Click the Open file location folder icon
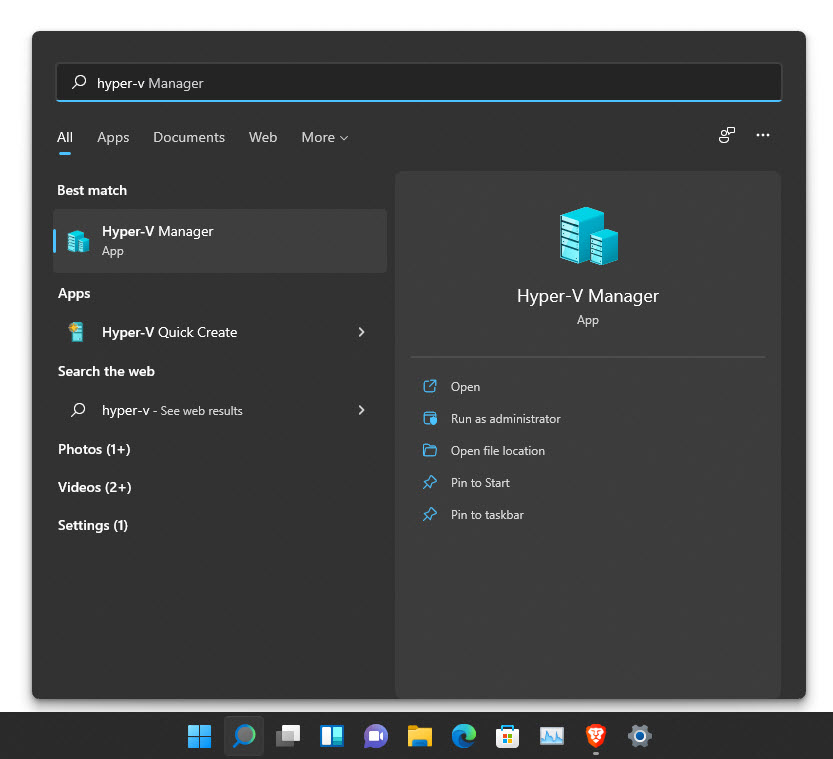Viewport: 833px width, 759px height. pos(430,450)
